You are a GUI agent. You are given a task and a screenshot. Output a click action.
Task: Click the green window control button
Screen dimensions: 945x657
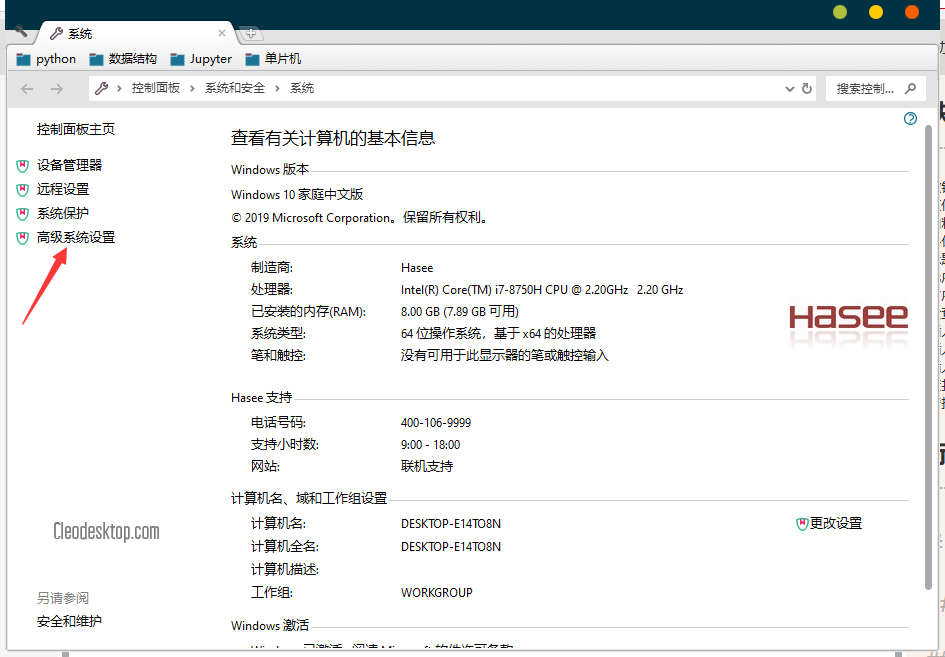(840, 12)
